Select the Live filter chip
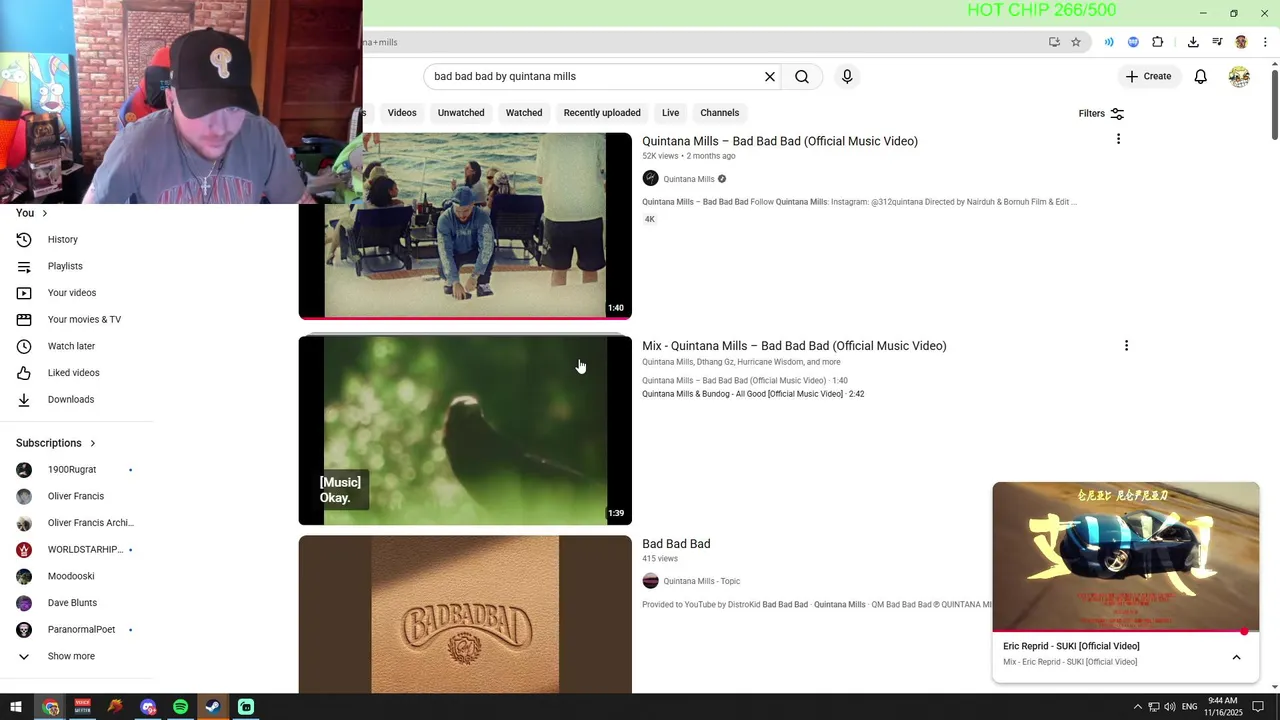 pos(670,113)
